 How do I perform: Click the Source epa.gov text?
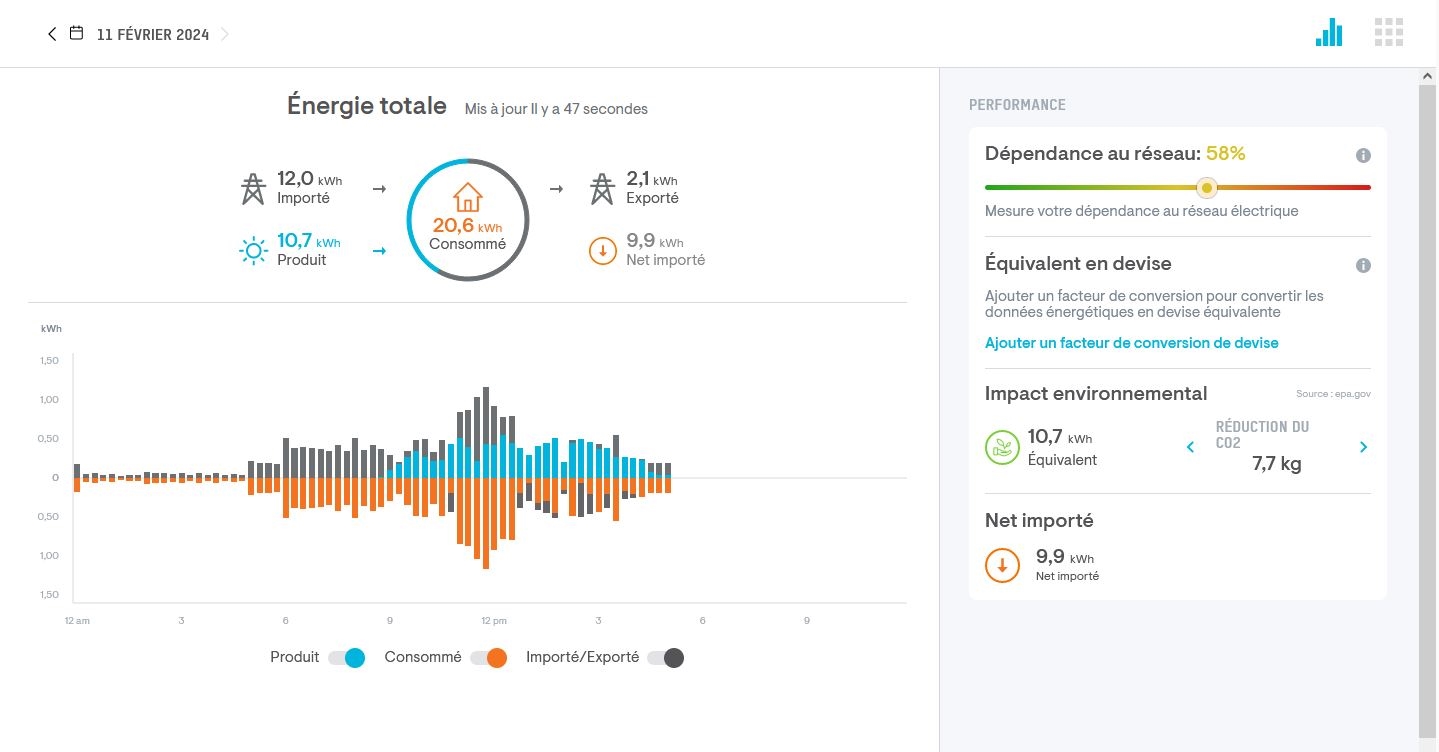coord(1333,394)
